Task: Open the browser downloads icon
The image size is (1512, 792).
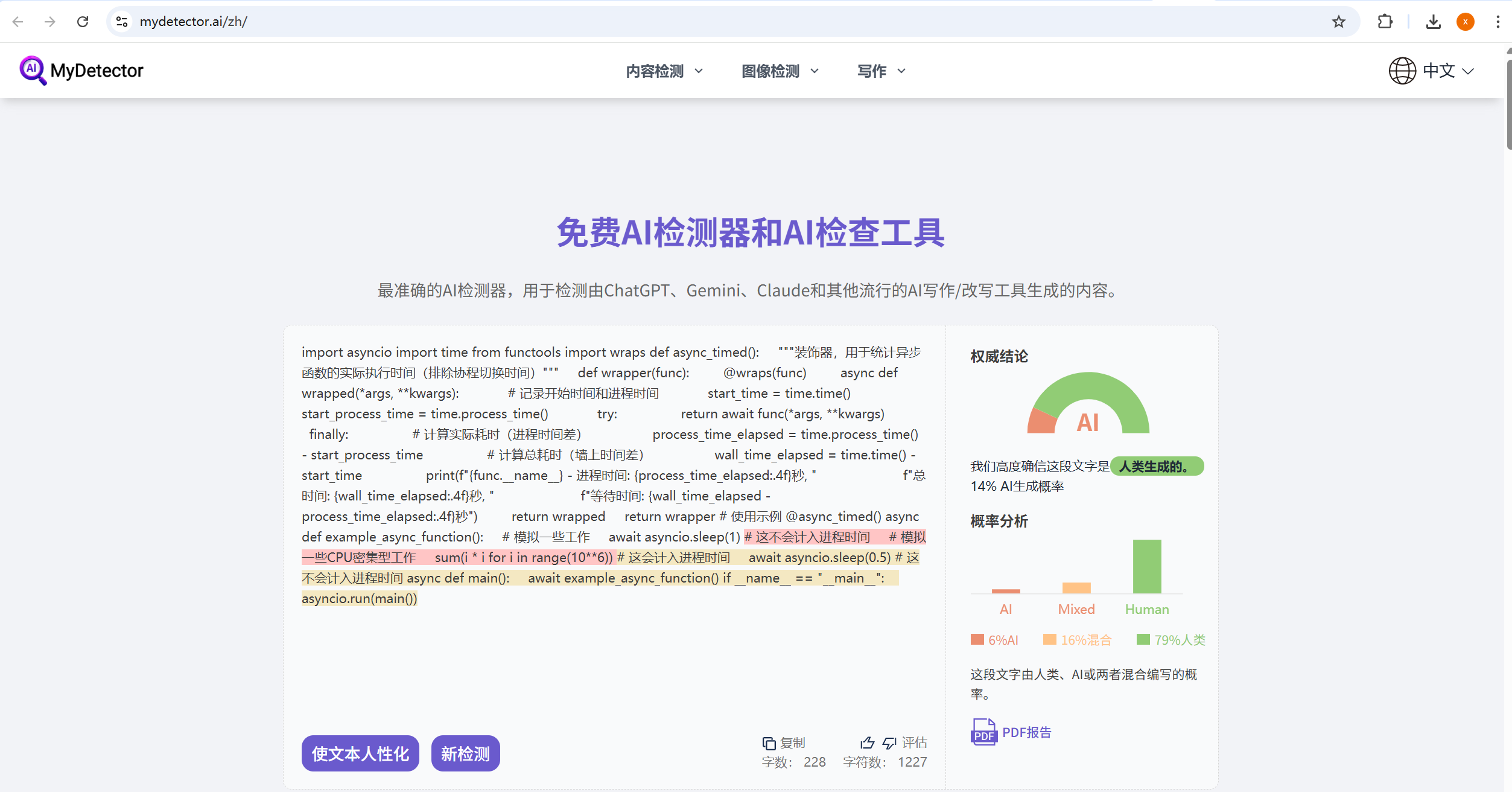Action: 1434,22
